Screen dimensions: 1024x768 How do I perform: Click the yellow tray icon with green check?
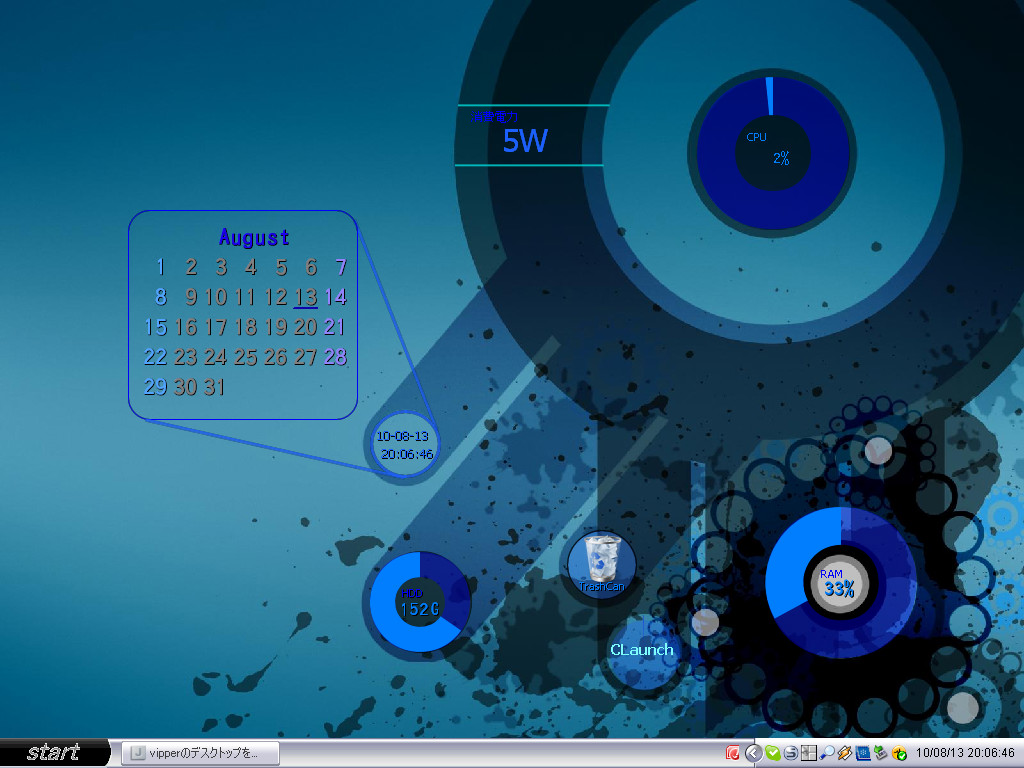coord(899,753)
